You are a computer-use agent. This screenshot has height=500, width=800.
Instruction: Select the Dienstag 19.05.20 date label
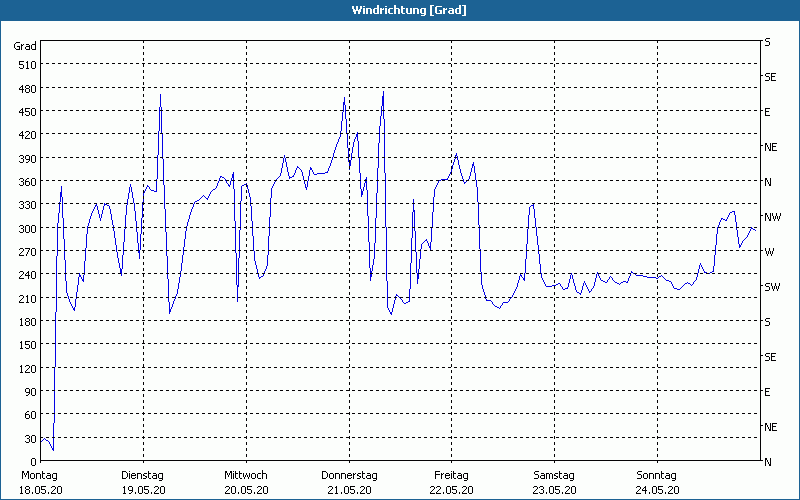(143, 482)
